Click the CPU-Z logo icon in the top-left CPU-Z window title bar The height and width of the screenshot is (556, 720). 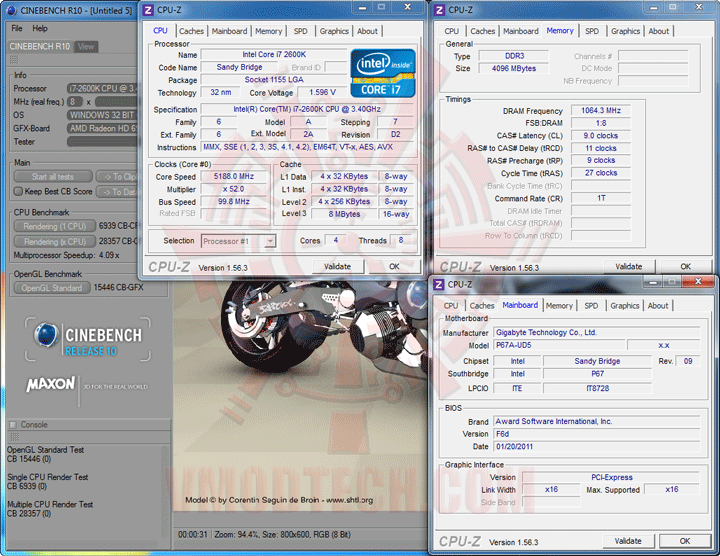pos(148,10)
